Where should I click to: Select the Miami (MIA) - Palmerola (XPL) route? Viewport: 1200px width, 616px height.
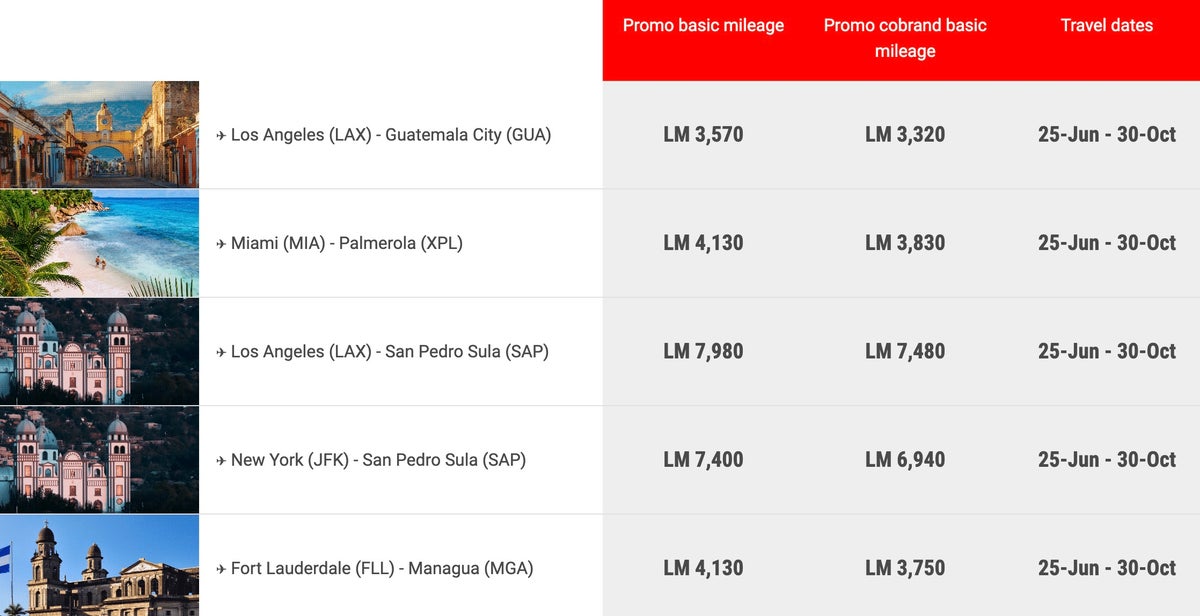(x=347, y=243)
